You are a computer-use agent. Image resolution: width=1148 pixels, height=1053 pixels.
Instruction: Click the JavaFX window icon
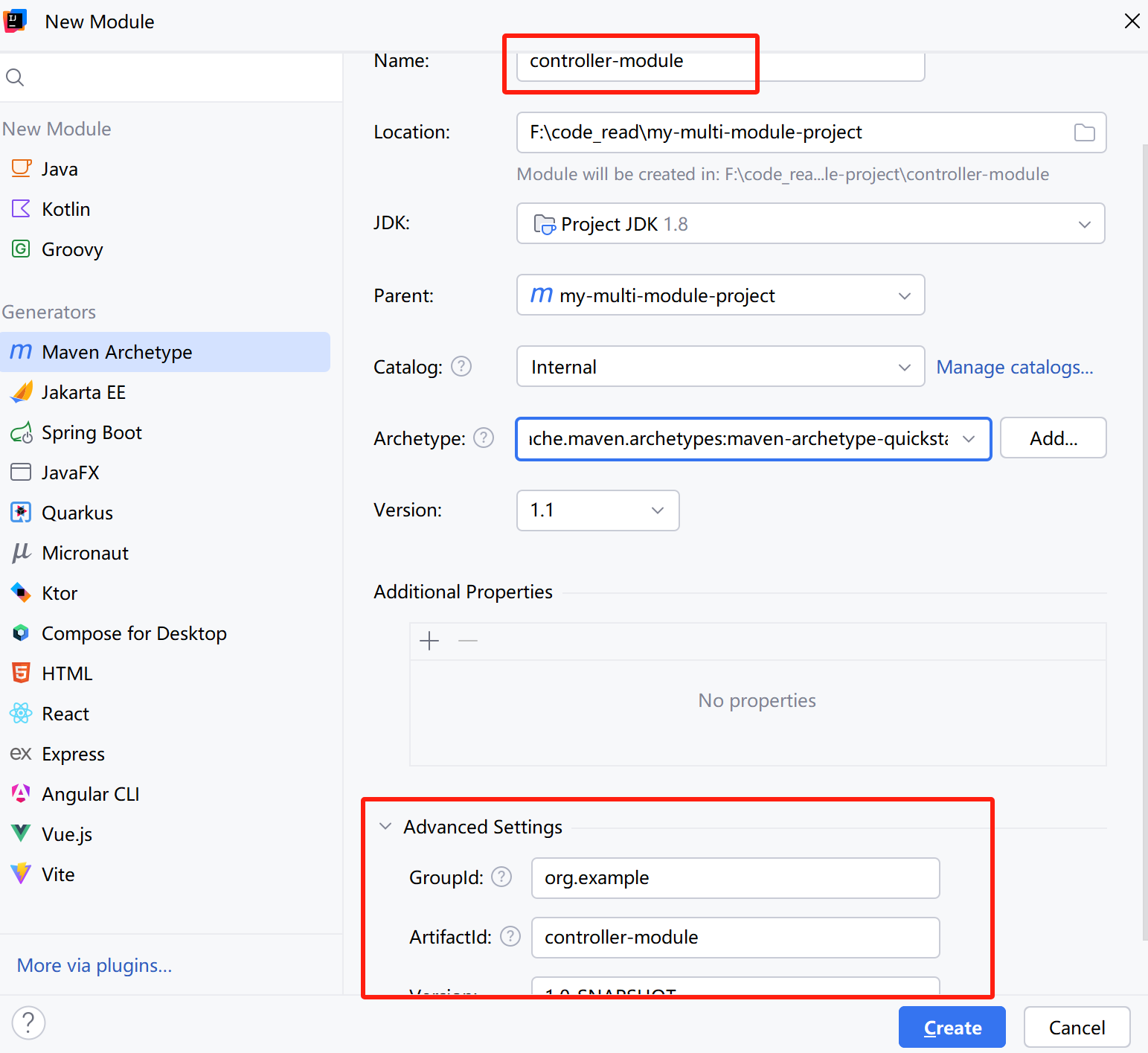(22, 472)
